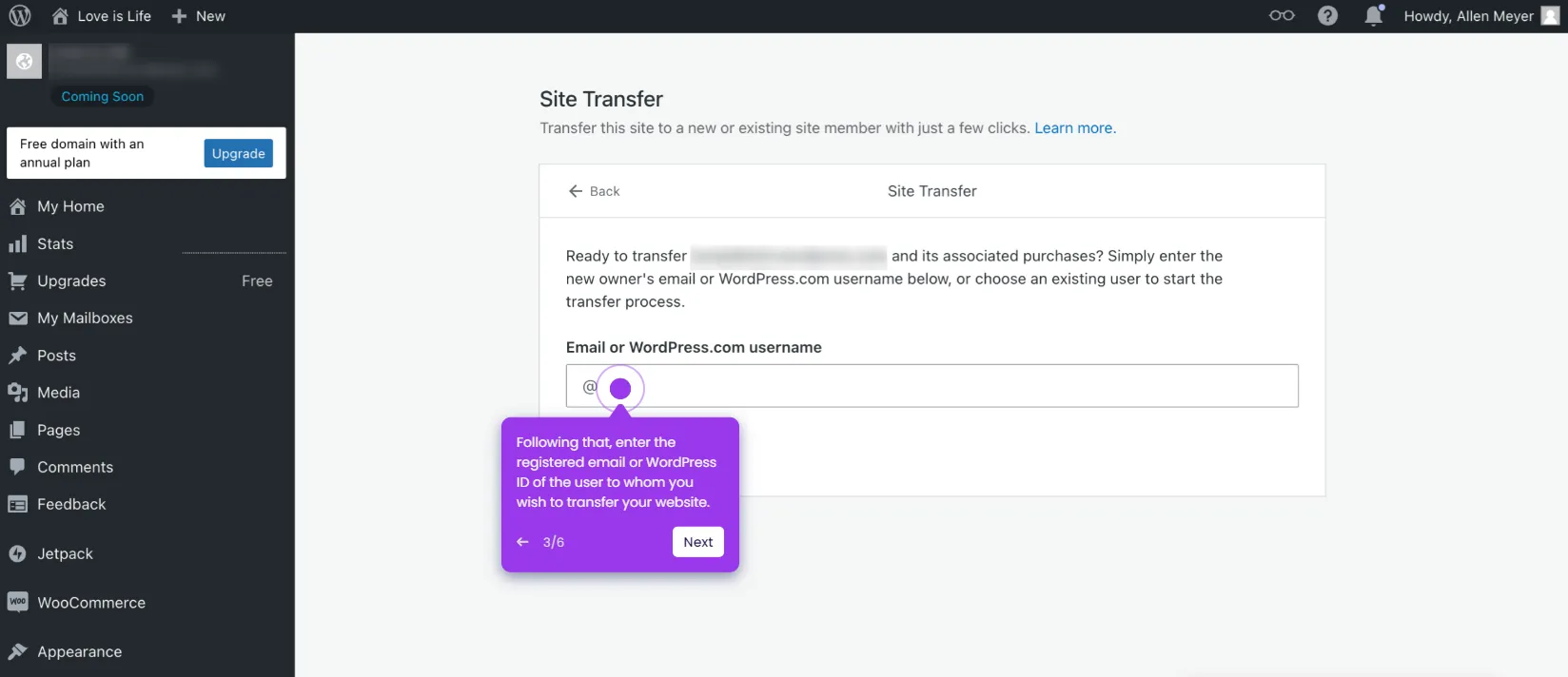Screen dimensions: 1568x677
Task: Click the Feedback form icon
Action: pos(17,504)
